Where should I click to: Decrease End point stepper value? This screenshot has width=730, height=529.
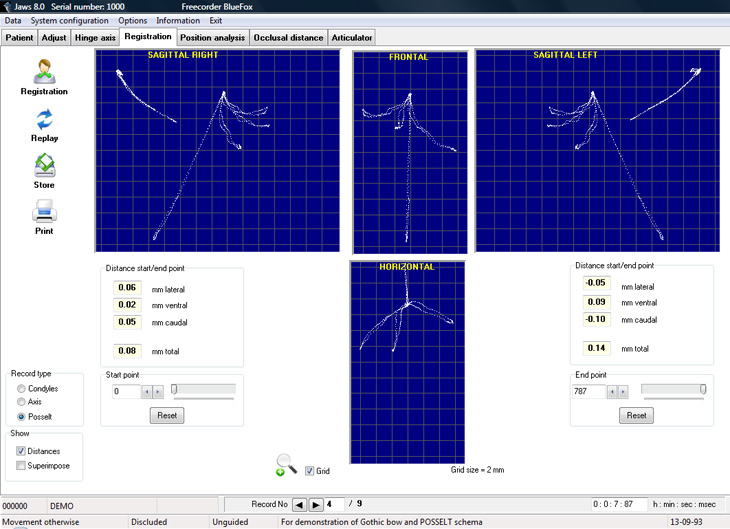coord(612,392)
